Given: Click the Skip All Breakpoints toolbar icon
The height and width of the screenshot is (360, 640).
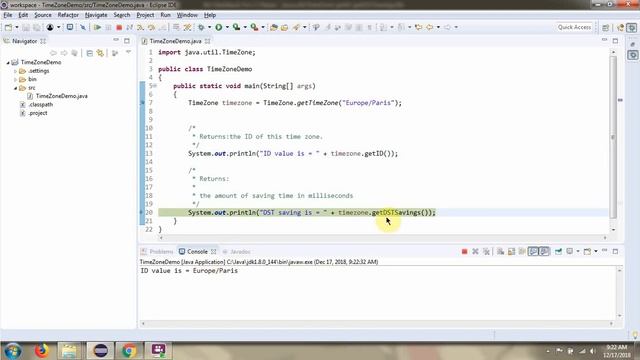Looking at the screenshot, I should (x=83, y=27).
